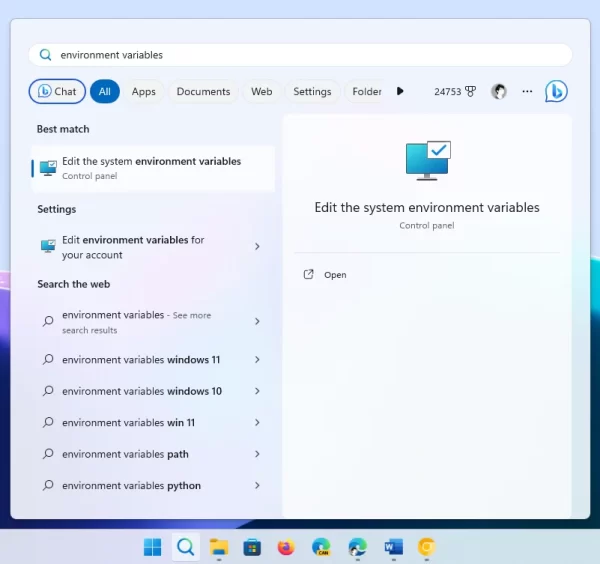
Task: Open Edit environment variables for your account
Action: (x=153, y=247)
